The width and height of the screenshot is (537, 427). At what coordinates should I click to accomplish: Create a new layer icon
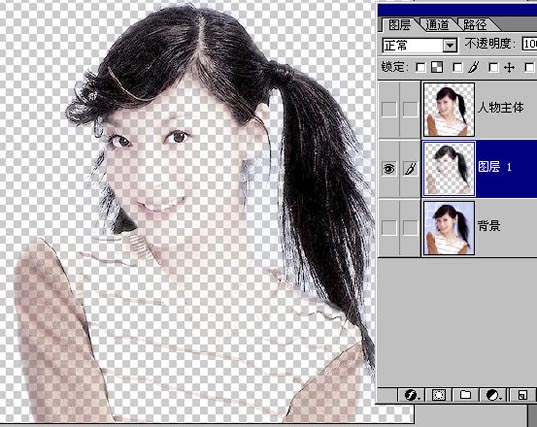tap(523, 395)
